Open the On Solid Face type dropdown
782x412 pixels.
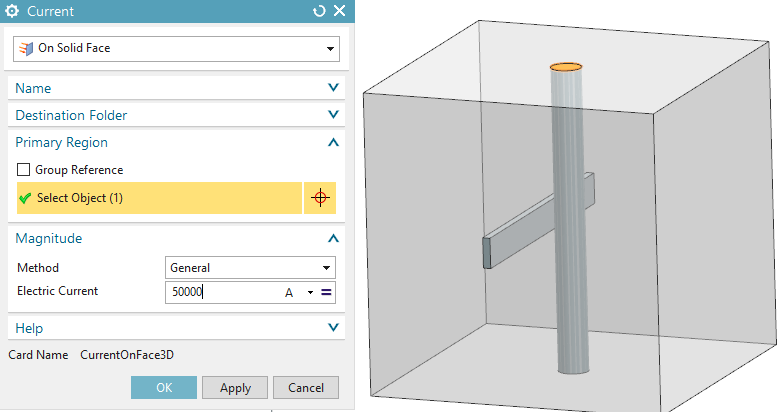tap(176, 48)
